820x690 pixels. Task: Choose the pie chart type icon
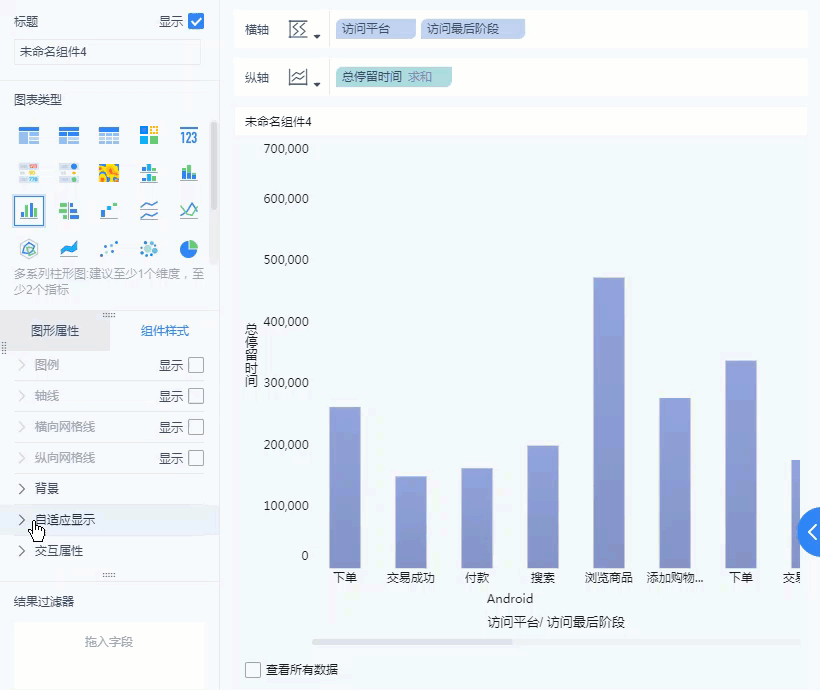pos(188,249)
